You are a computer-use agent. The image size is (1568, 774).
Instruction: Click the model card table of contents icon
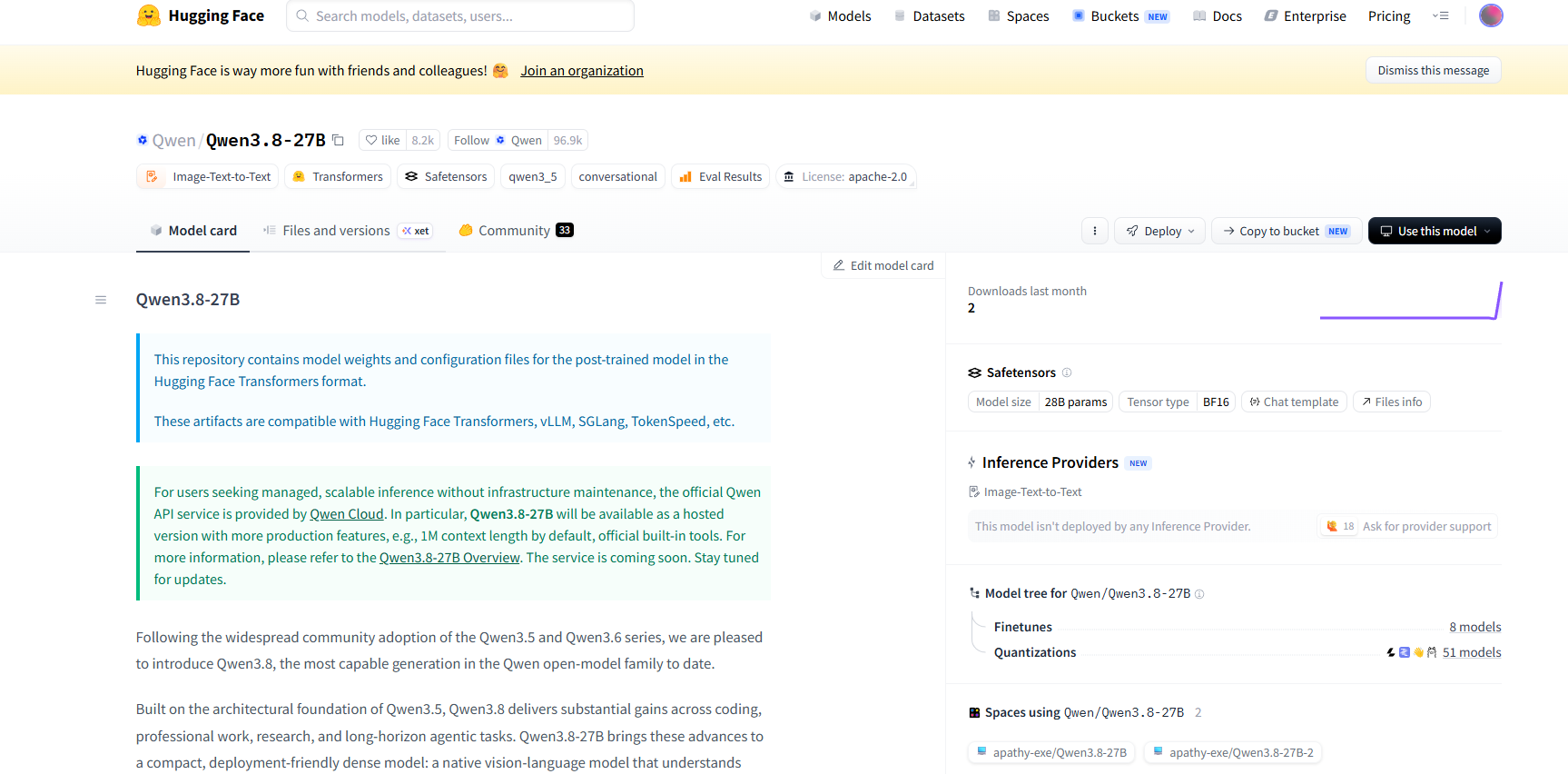(x=101, y=300)
